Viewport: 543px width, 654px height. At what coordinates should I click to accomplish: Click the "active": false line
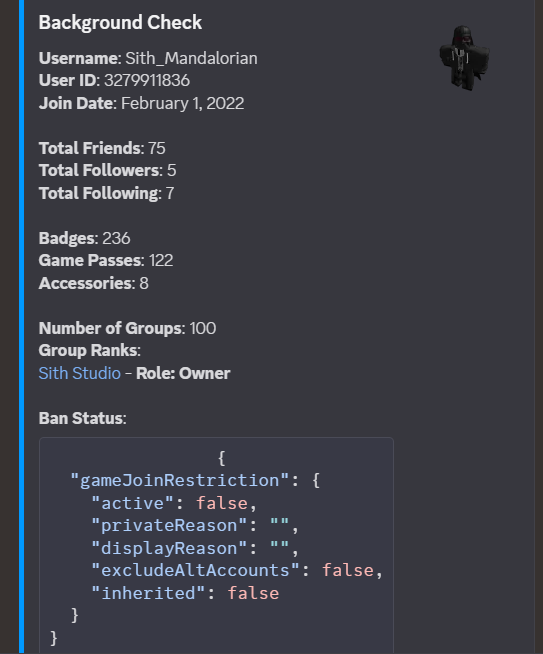[x=174, y=503]
